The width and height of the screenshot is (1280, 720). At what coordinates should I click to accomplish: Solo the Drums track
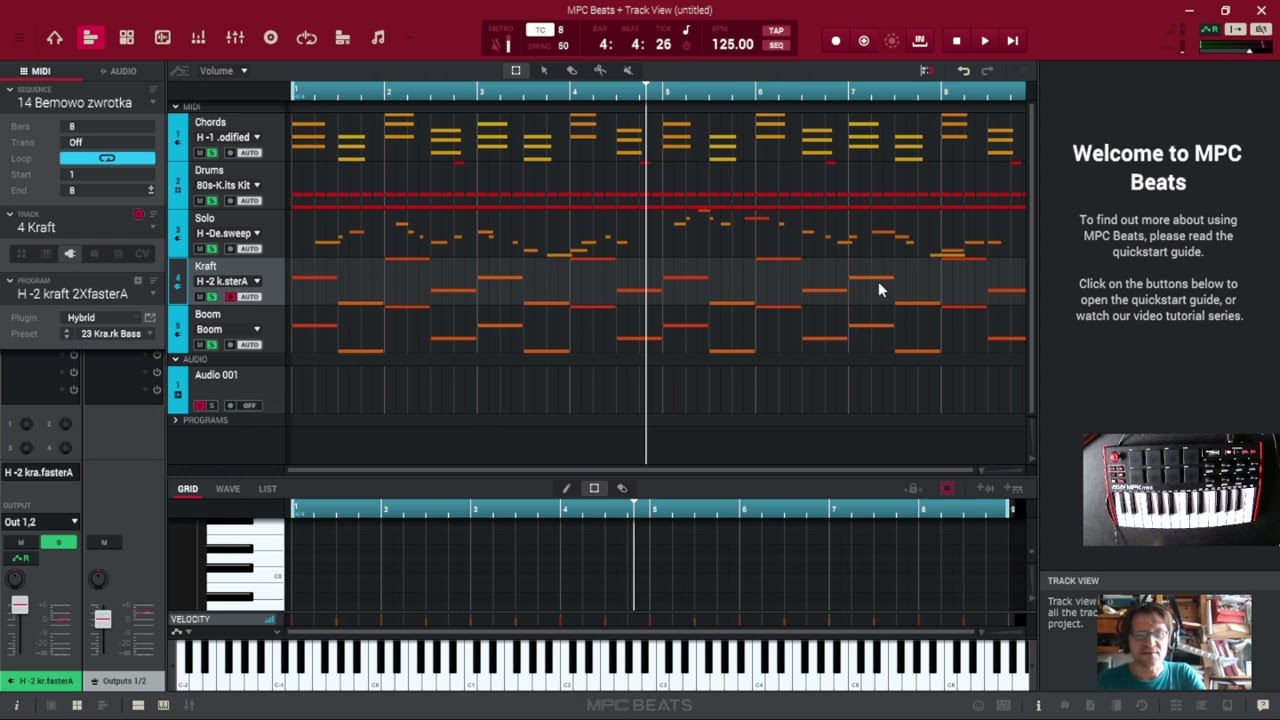tap(211, 201)
